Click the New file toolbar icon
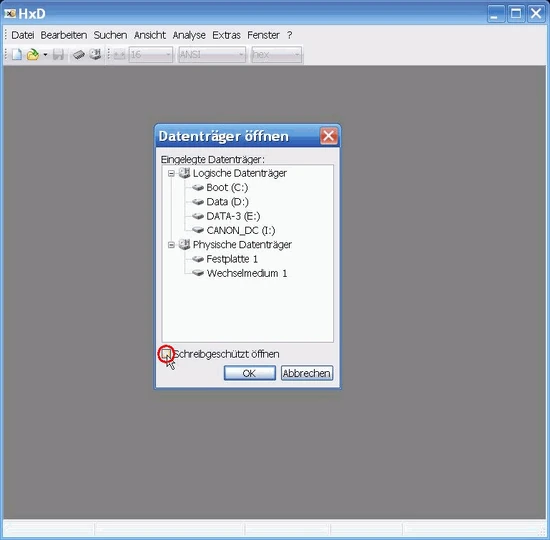 coord(17,55)
